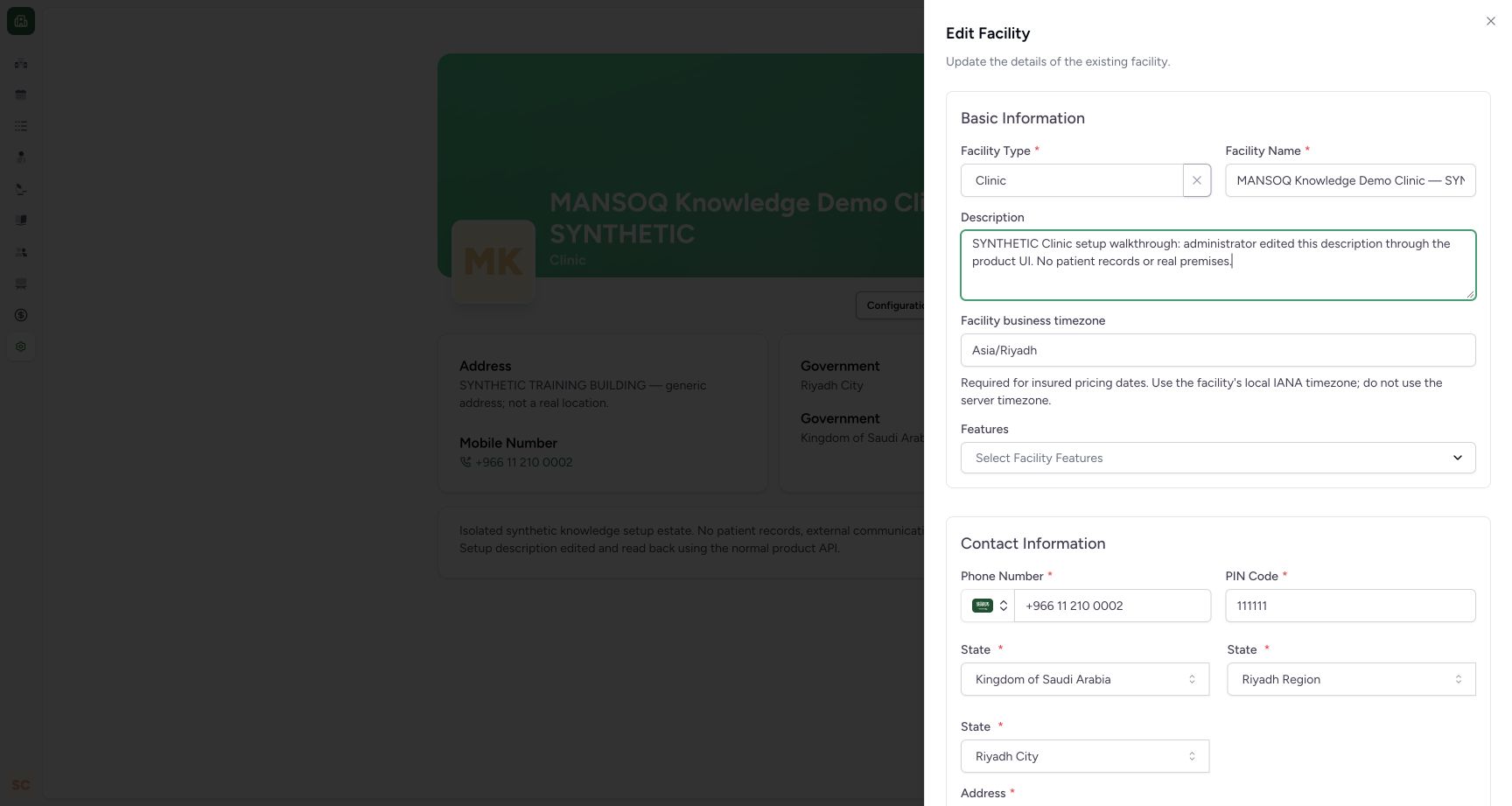Click the 'Edit Facility' heading

[988, 33]
